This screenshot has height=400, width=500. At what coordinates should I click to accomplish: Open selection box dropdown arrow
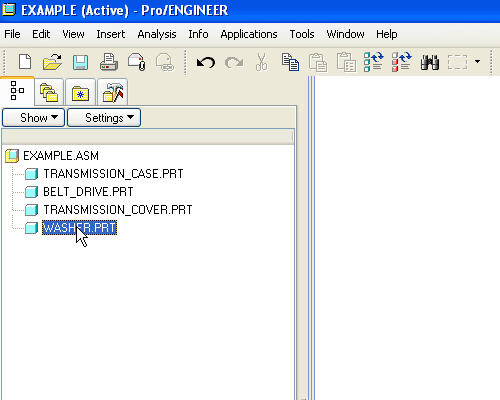(477, 62)
